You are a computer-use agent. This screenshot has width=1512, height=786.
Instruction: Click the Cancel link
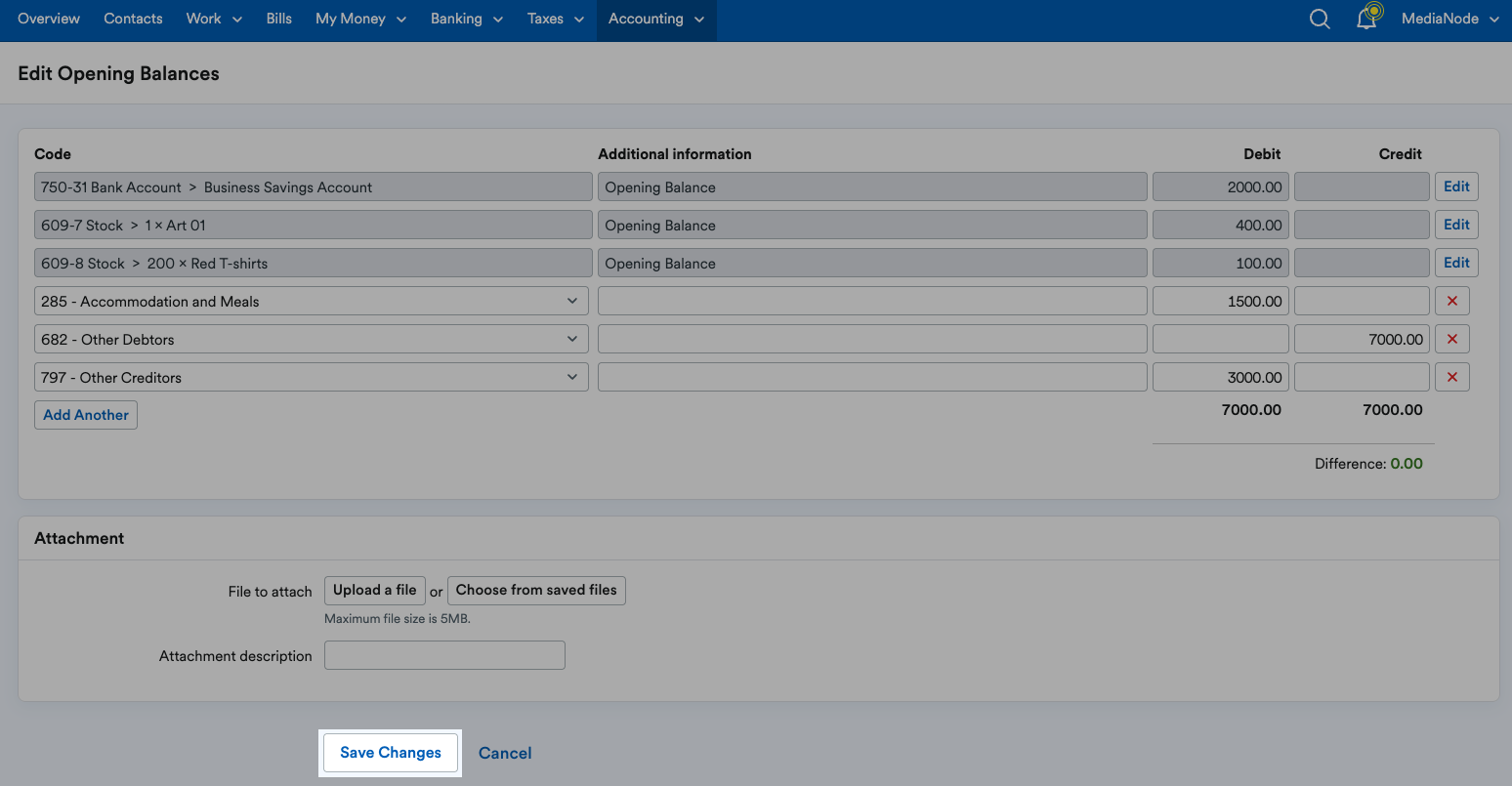point(505,753)
